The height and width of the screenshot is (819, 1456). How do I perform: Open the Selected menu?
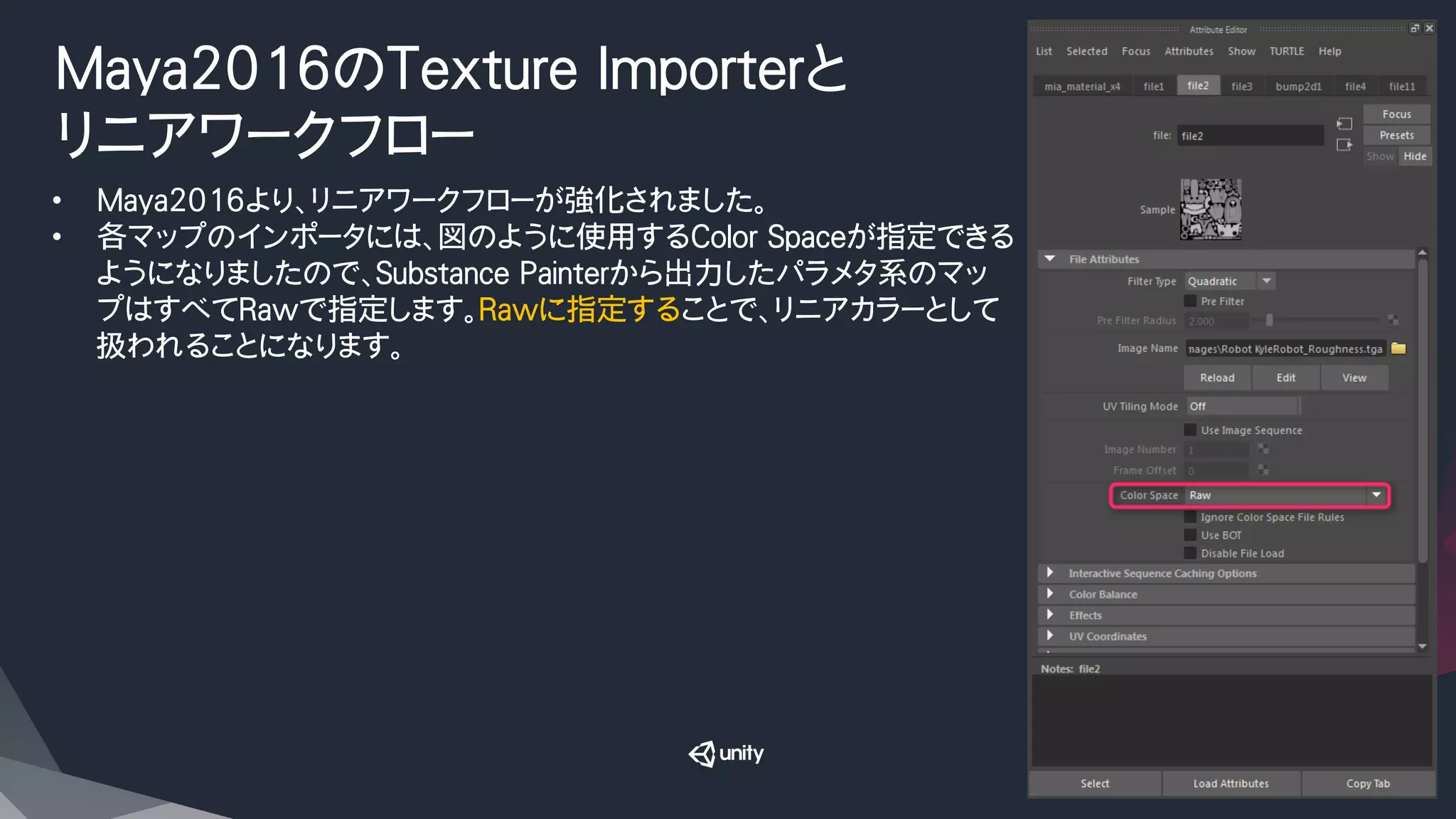(x=1086, y=51)
